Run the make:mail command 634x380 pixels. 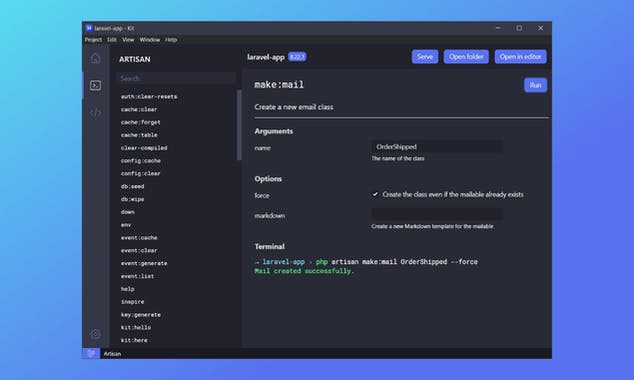(x=535, y=85)
